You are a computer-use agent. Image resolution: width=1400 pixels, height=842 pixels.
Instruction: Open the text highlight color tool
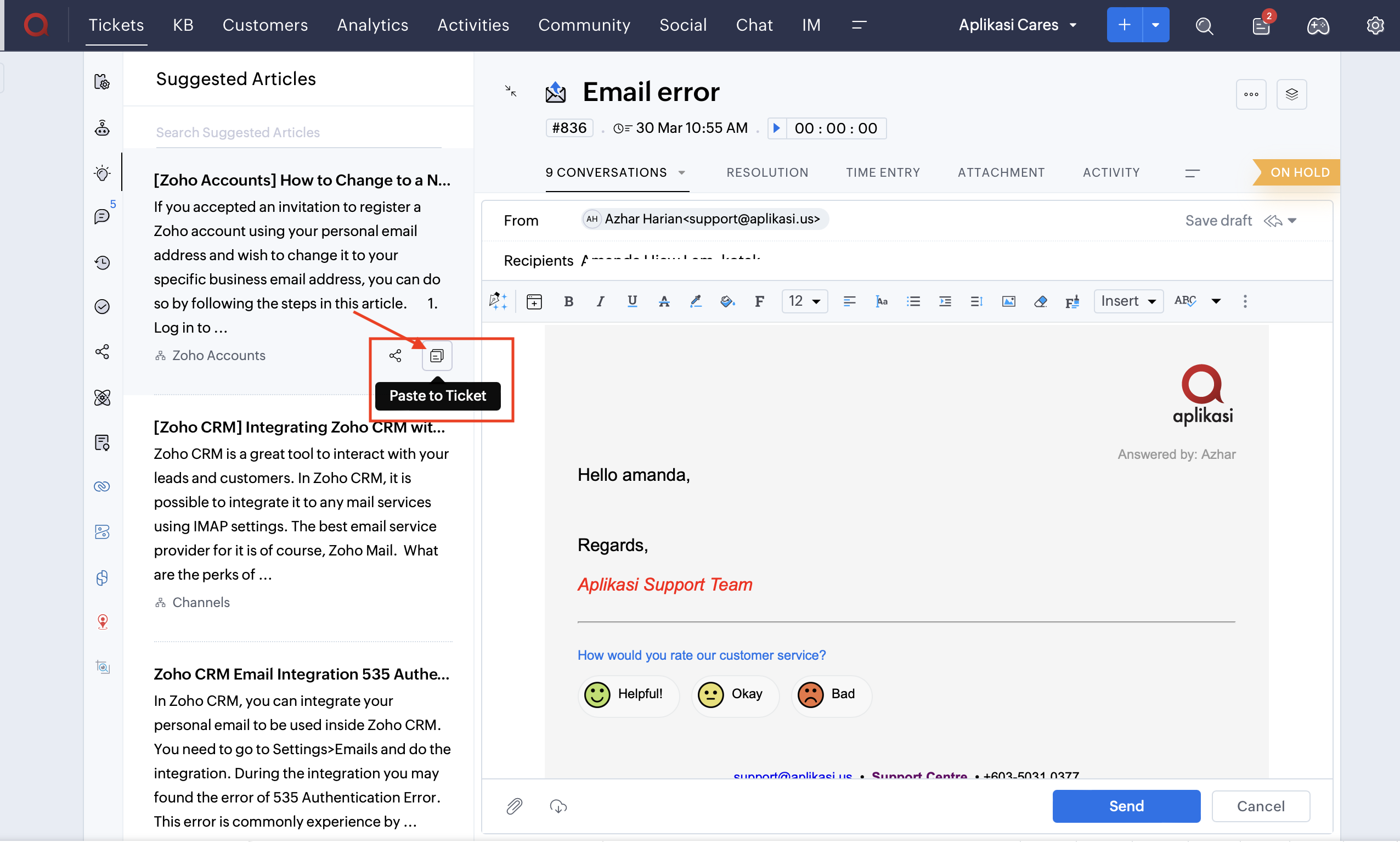(x=695, y=301)
